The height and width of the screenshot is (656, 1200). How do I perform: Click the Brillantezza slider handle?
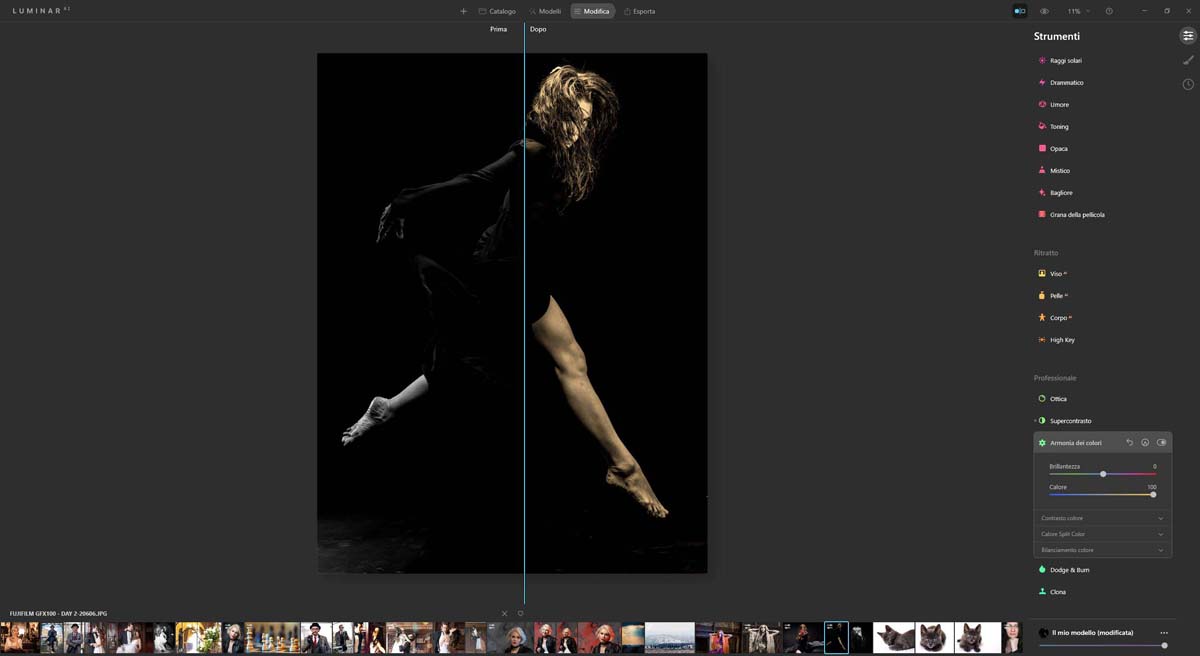(1103, 474)
